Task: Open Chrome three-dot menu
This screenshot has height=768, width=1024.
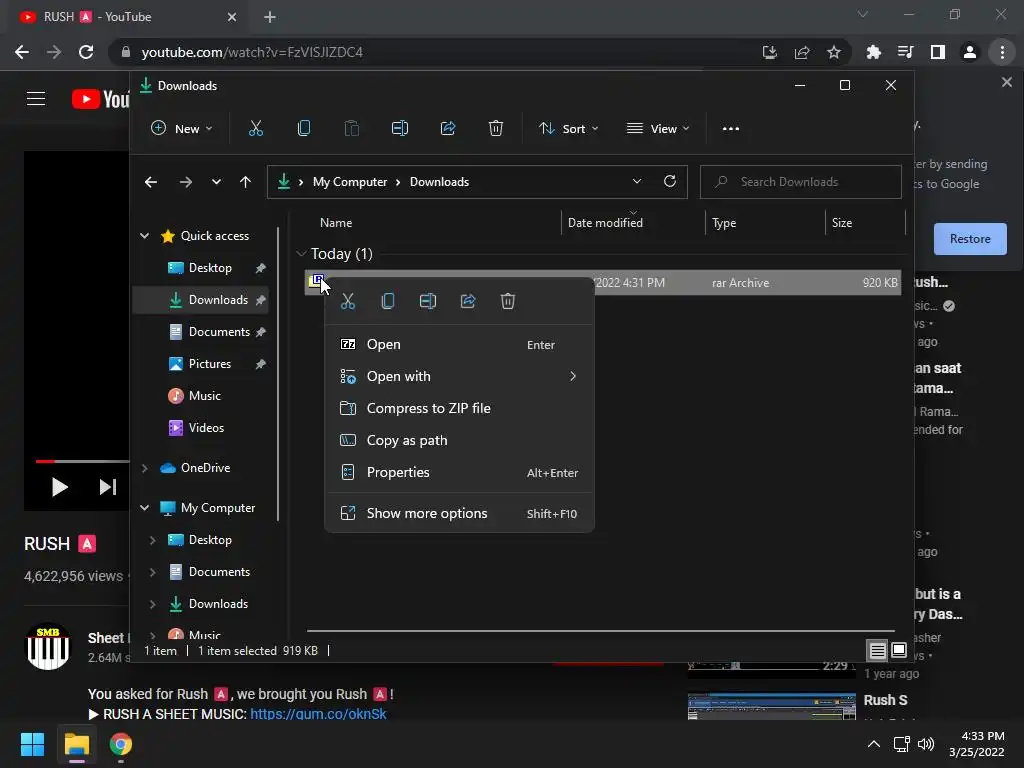Action: [1002, 52]
